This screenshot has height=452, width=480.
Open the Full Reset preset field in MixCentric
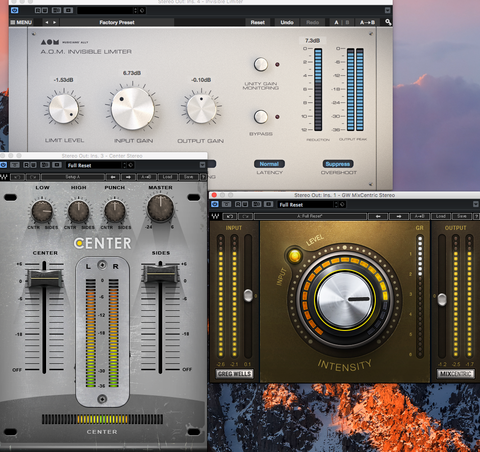point(306,205)
